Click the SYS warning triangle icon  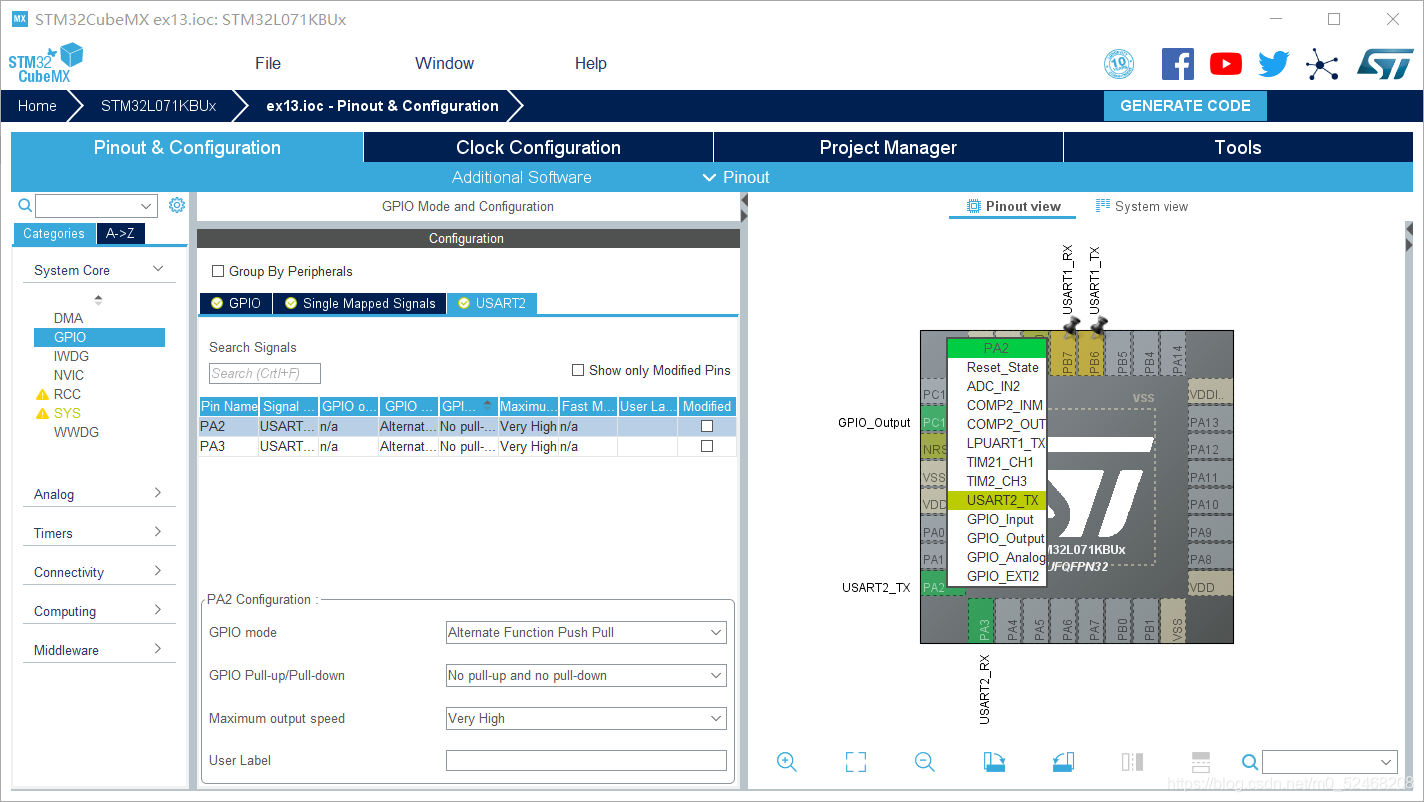point(42,413)
